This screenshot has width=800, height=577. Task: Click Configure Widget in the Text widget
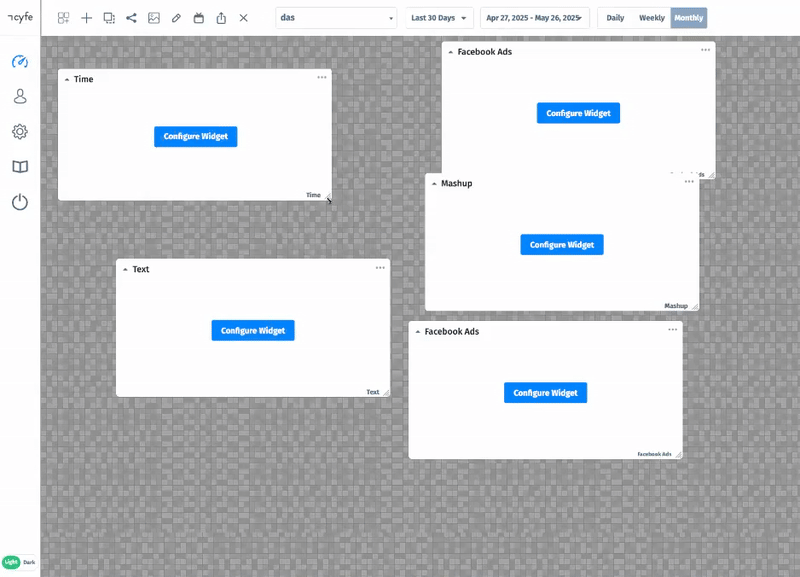coord(253,331)
